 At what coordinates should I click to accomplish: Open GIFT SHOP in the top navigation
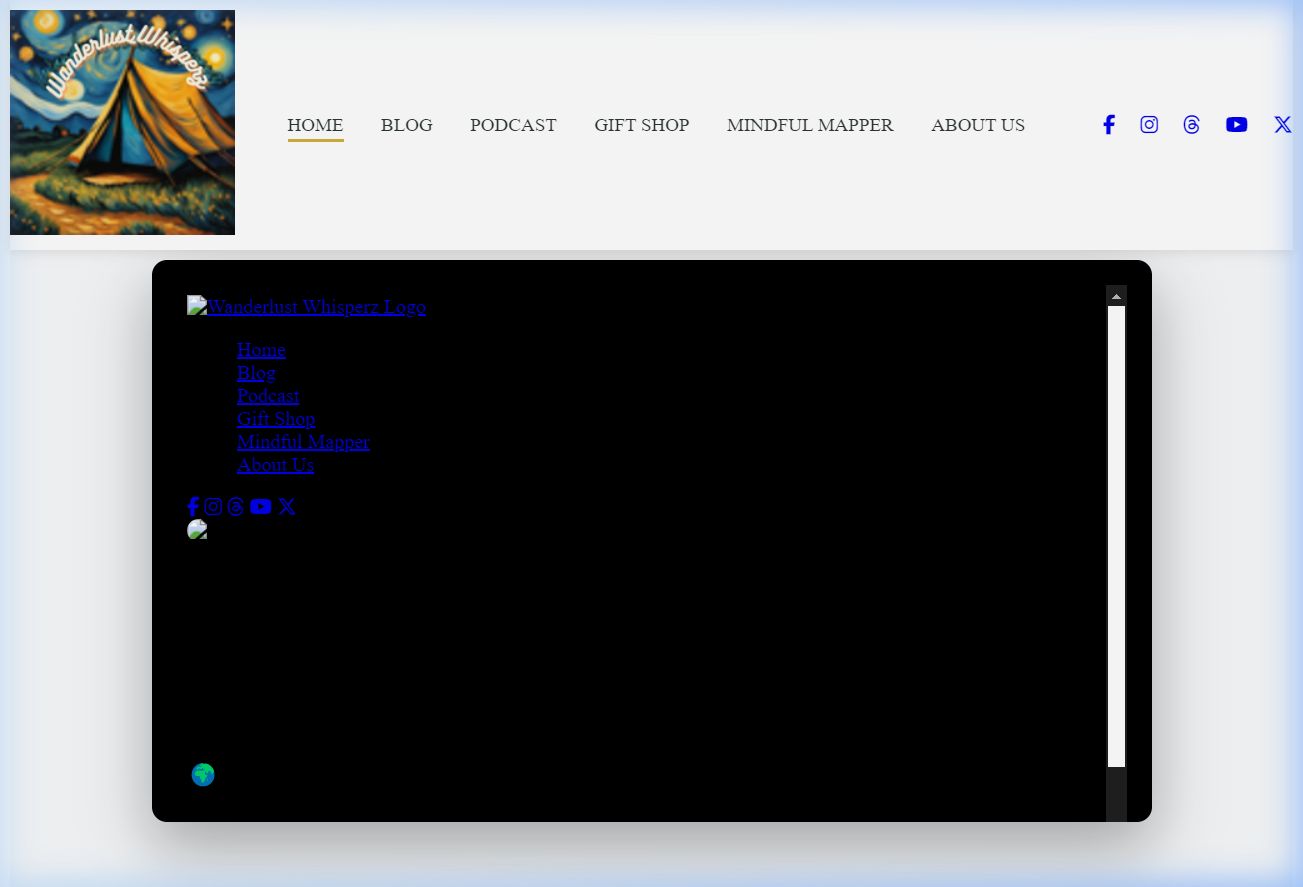coord(641,125)
